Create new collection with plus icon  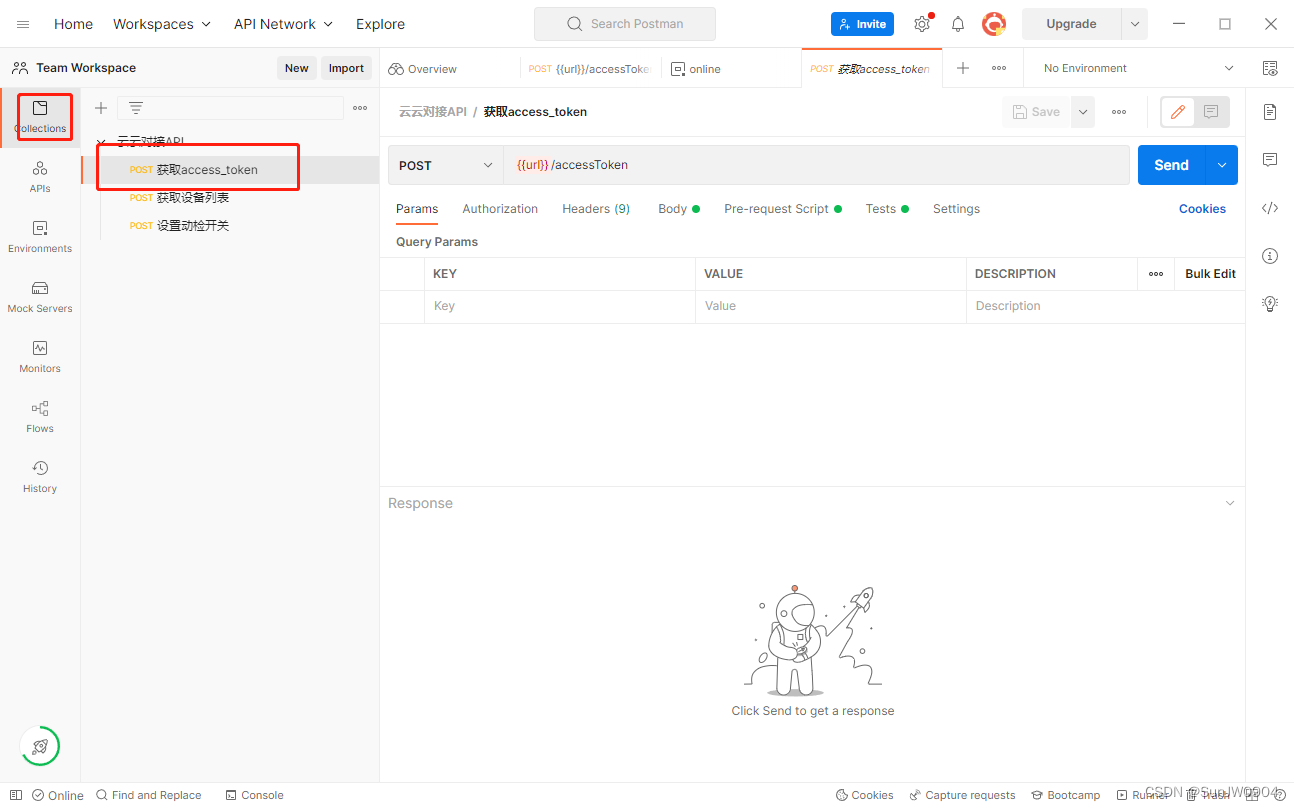click(x=101, y=108)
